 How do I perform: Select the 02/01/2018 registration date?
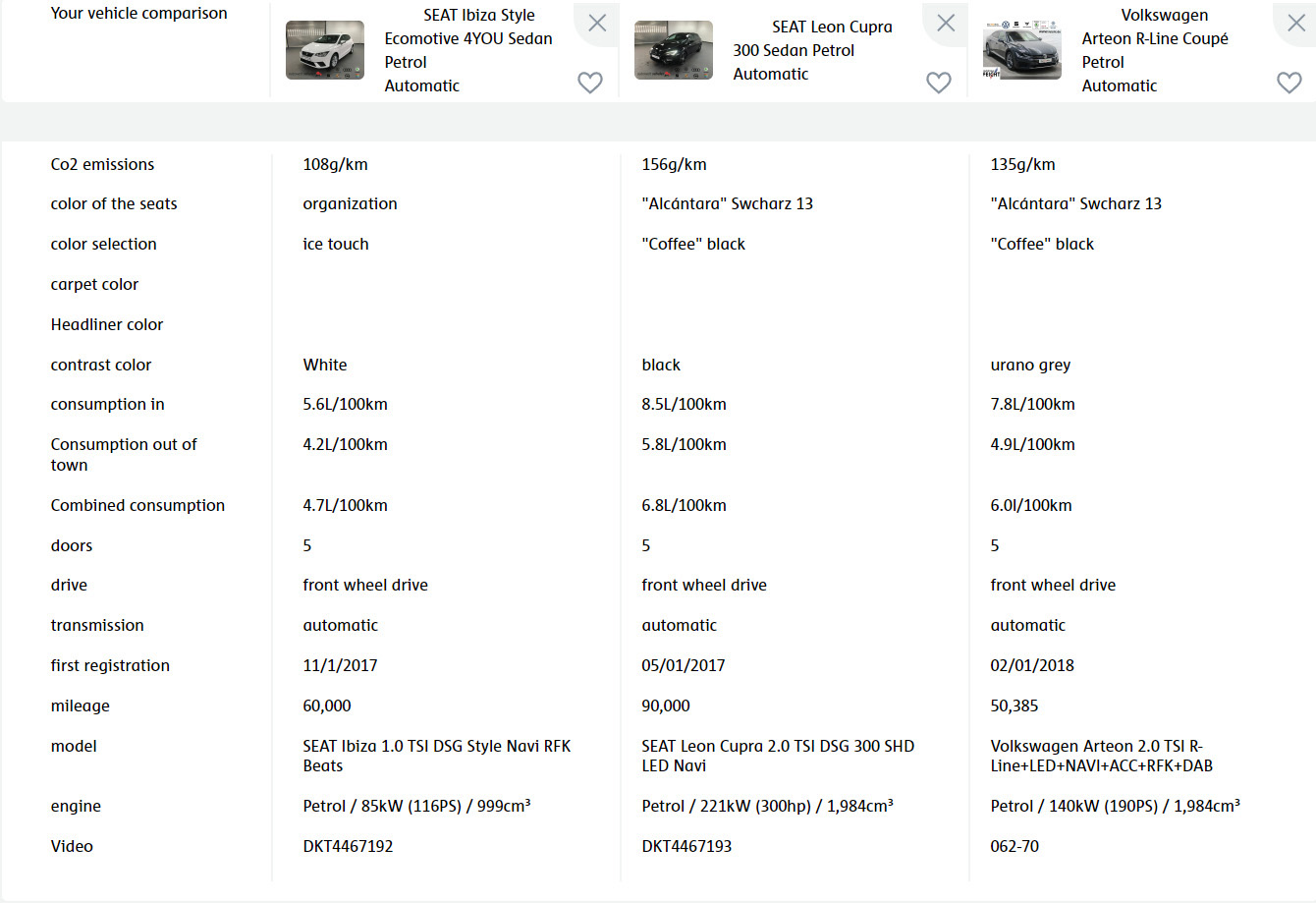[1032, 666]
